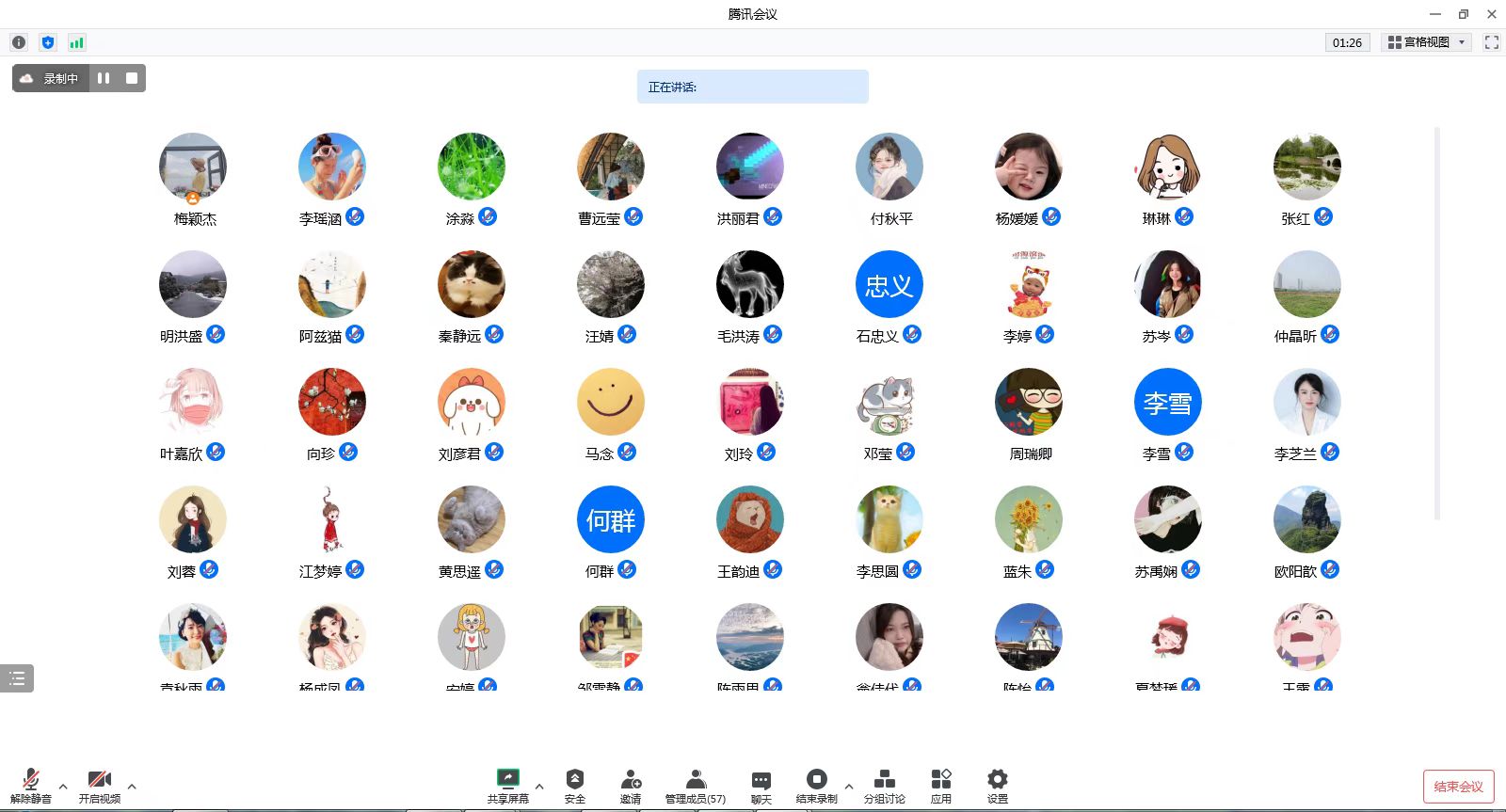Open manage members (管理成员) panel

pos(696,785)
